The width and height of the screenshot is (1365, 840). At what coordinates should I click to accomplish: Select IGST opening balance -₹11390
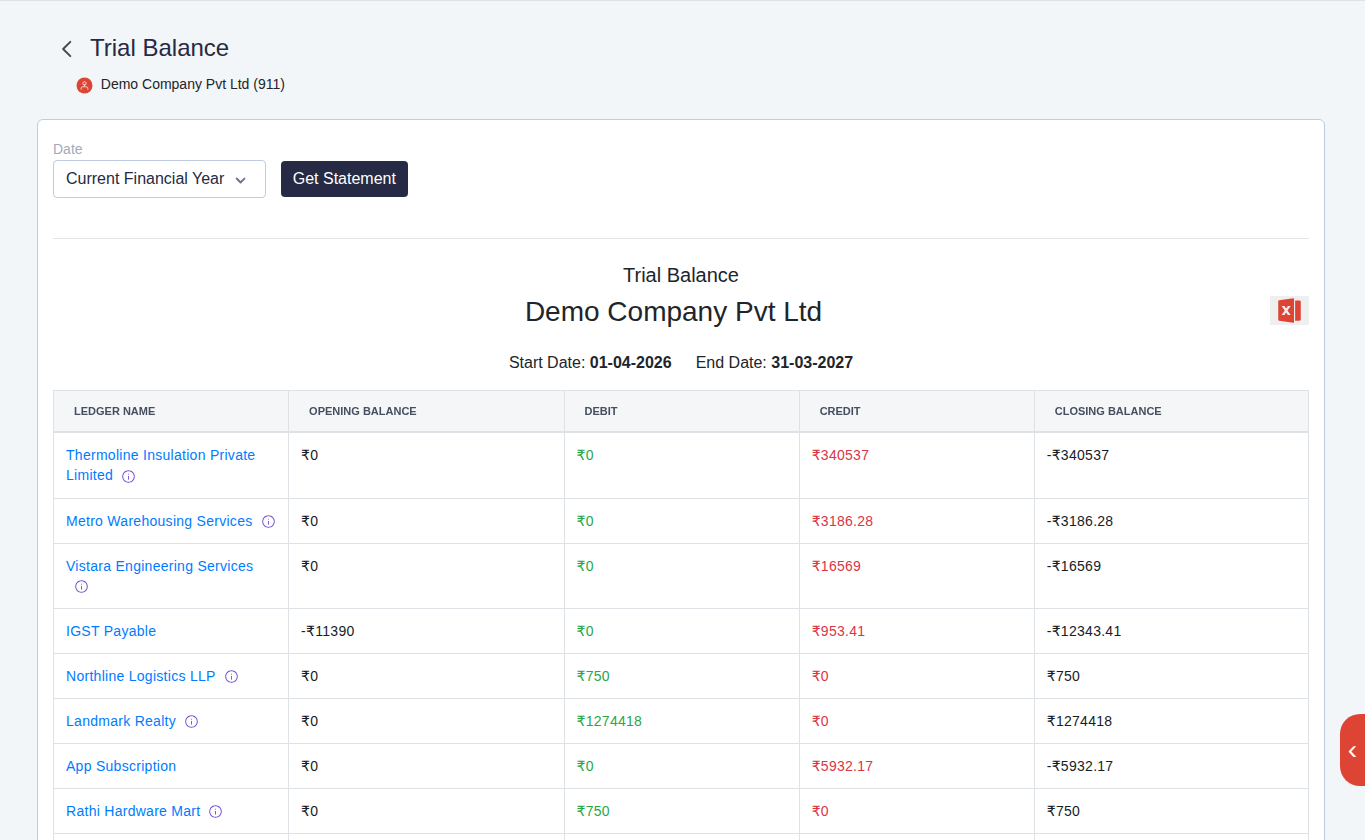point(327,631)
